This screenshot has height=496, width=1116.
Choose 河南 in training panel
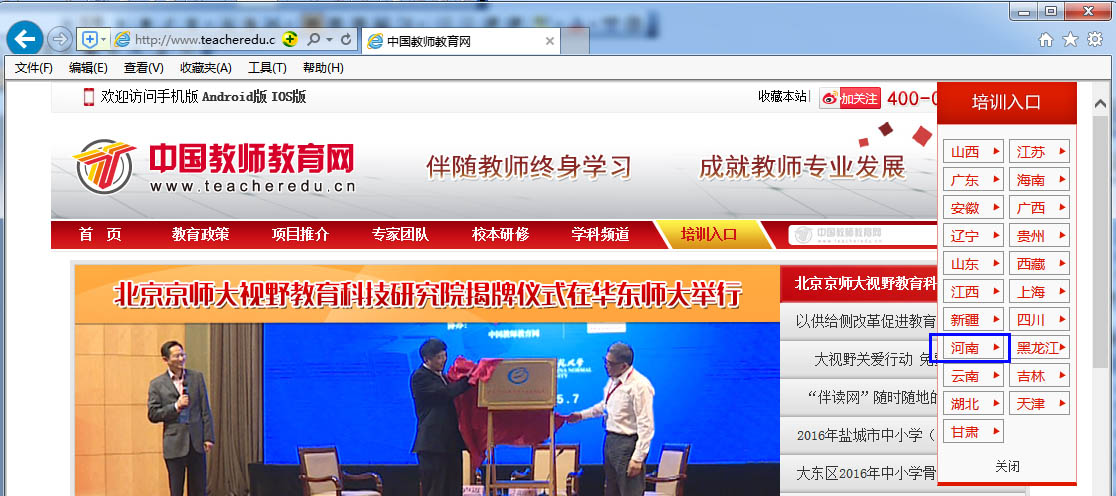pos(973,348)
